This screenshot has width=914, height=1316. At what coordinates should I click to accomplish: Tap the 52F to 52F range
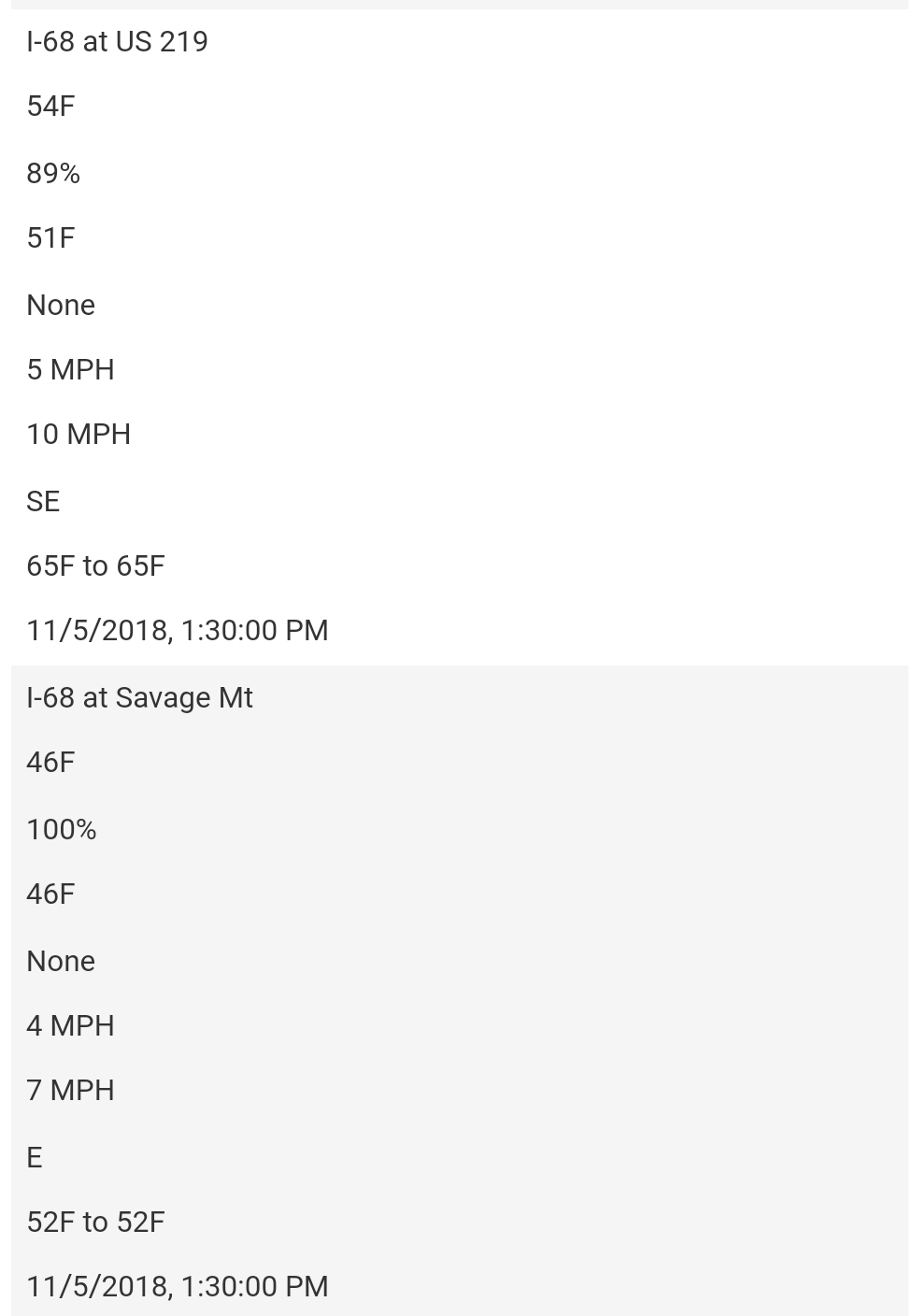[x=95, y=1222]
